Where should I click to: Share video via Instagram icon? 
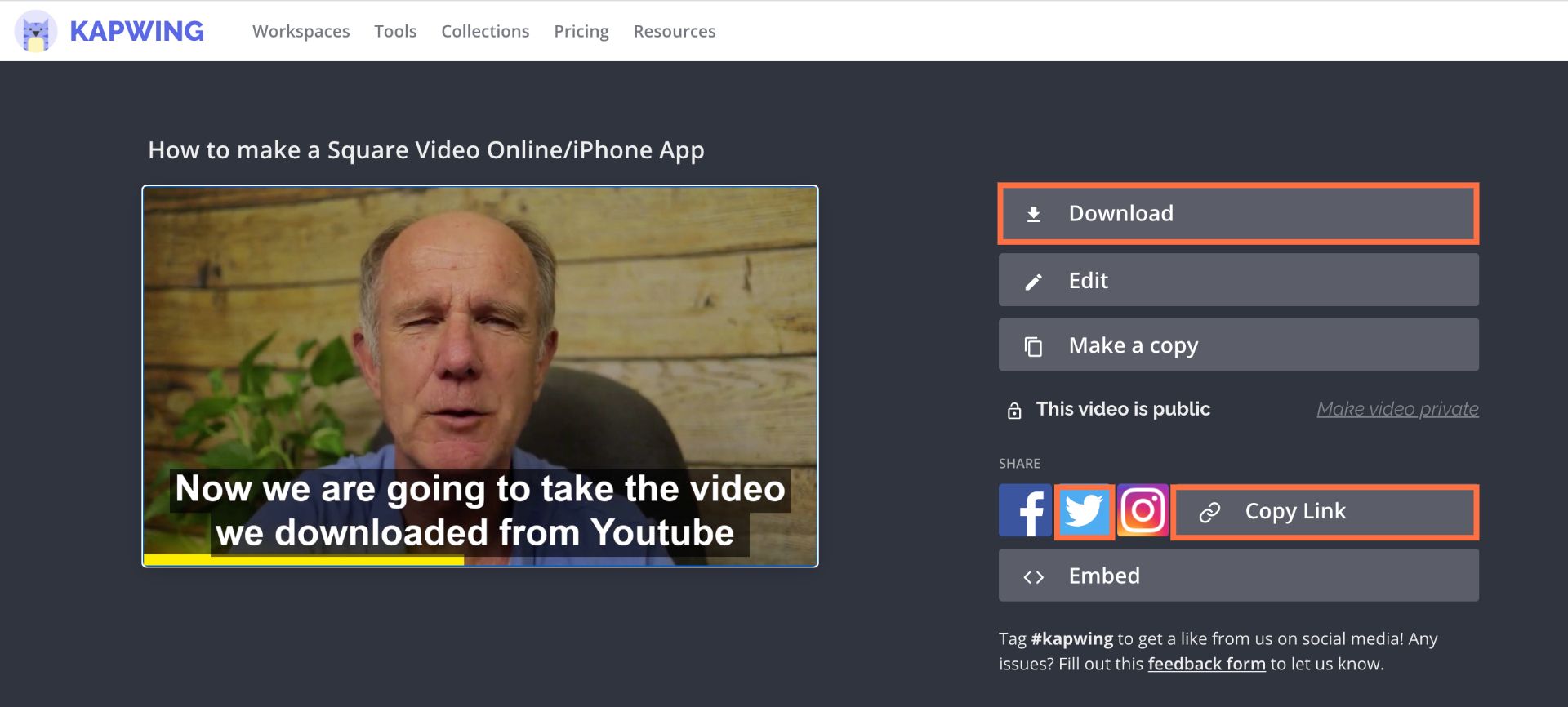(1143, 511)
